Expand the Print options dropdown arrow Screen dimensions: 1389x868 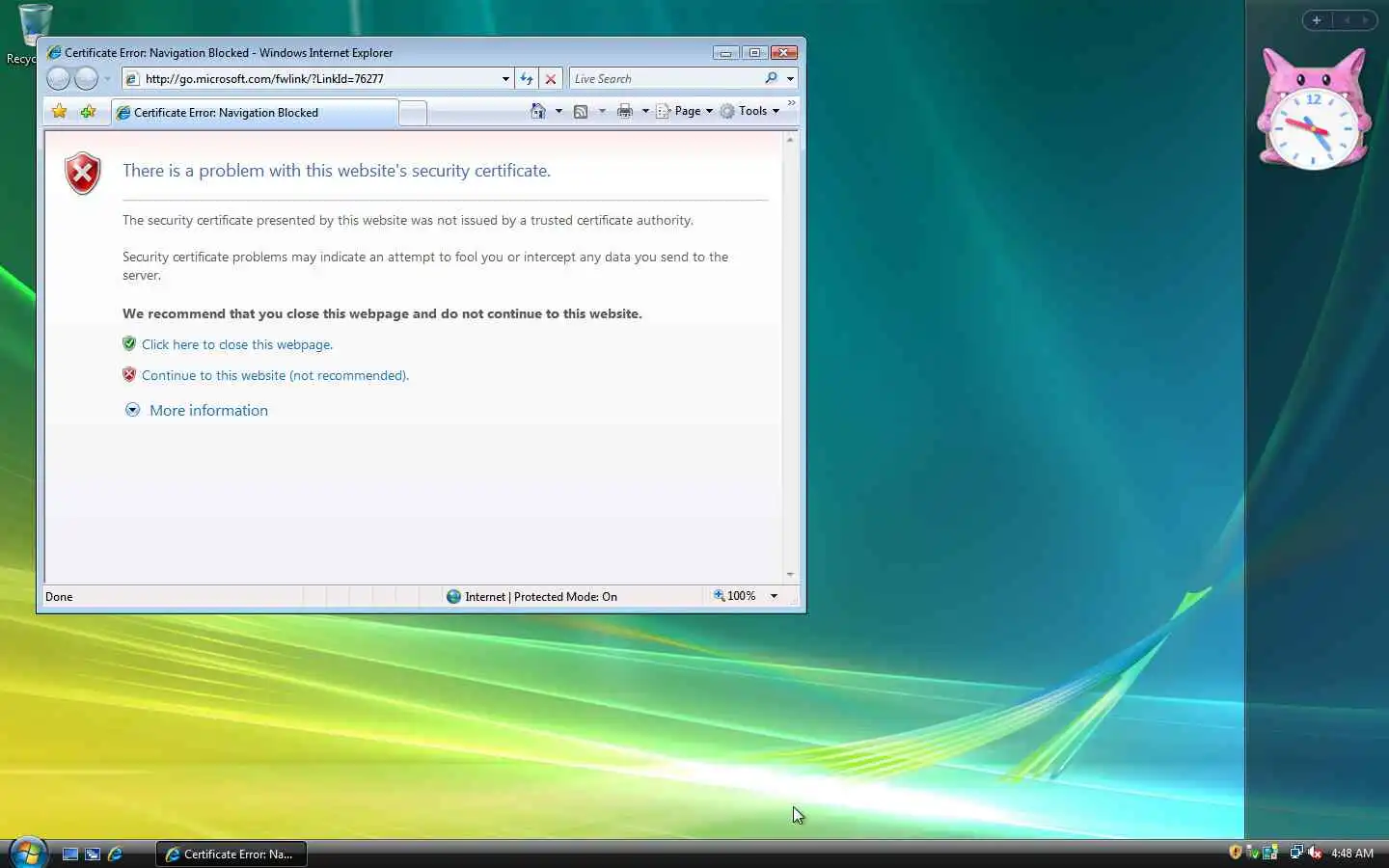click(x=645, y=111)
